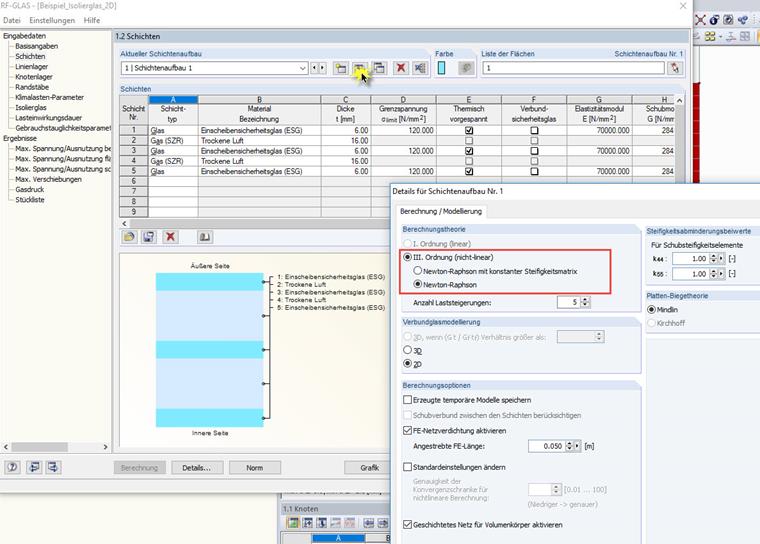Select Randstäbe in navigation tree
Image resolution: width=760 pixels, height=544 pixels.
[x=32, y=87]
